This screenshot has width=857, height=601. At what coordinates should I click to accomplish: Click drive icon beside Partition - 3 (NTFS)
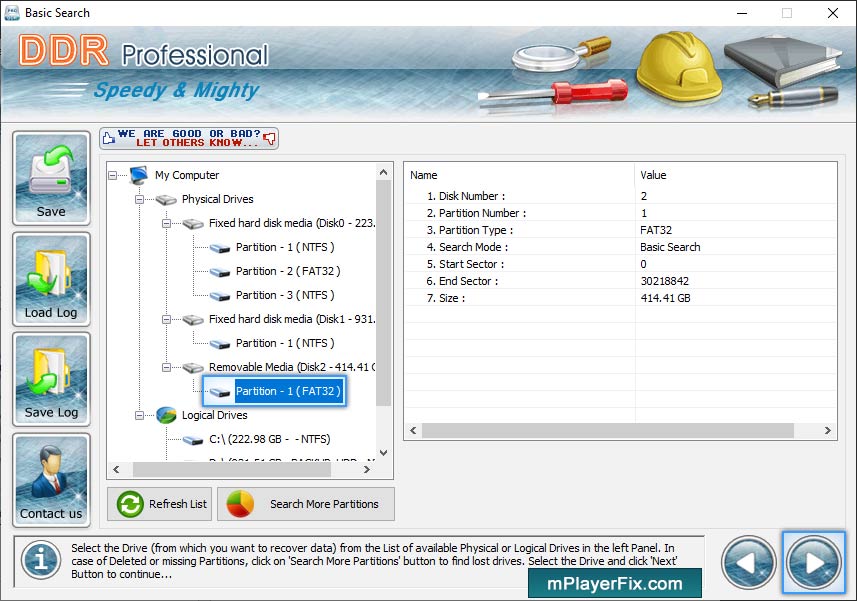pos(220,296)
